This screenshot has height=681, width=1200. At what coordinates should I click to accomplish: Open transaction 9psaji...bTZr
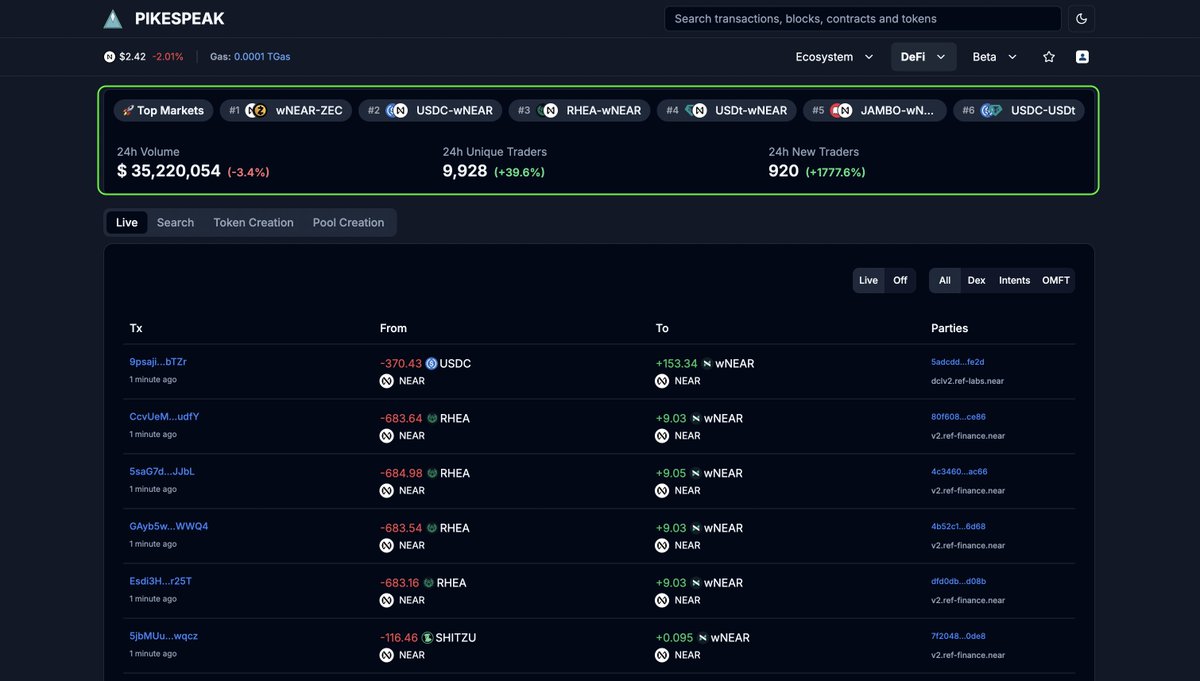(x=158, y=362)
